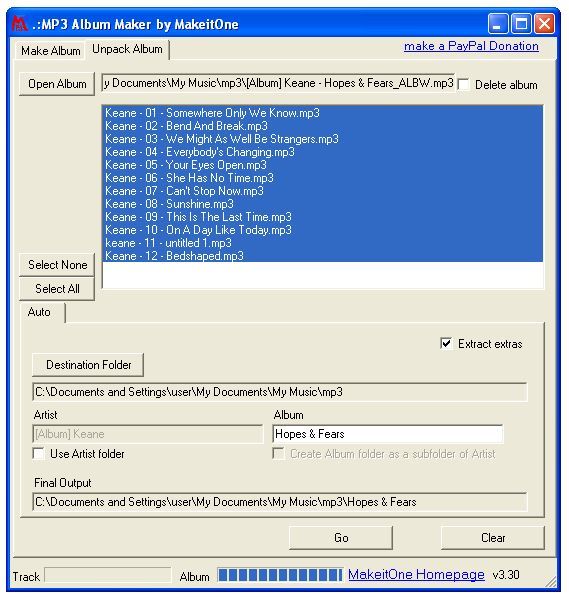
Task: Maximize the MP3 Album Maker window
Action: 521,24
